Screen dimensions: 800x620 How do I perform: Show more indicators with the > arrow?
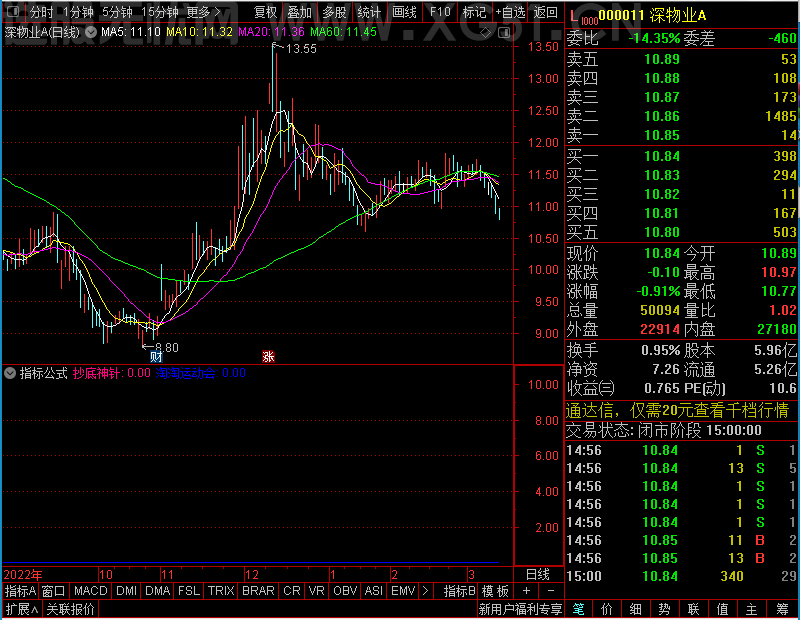(426, 591)
